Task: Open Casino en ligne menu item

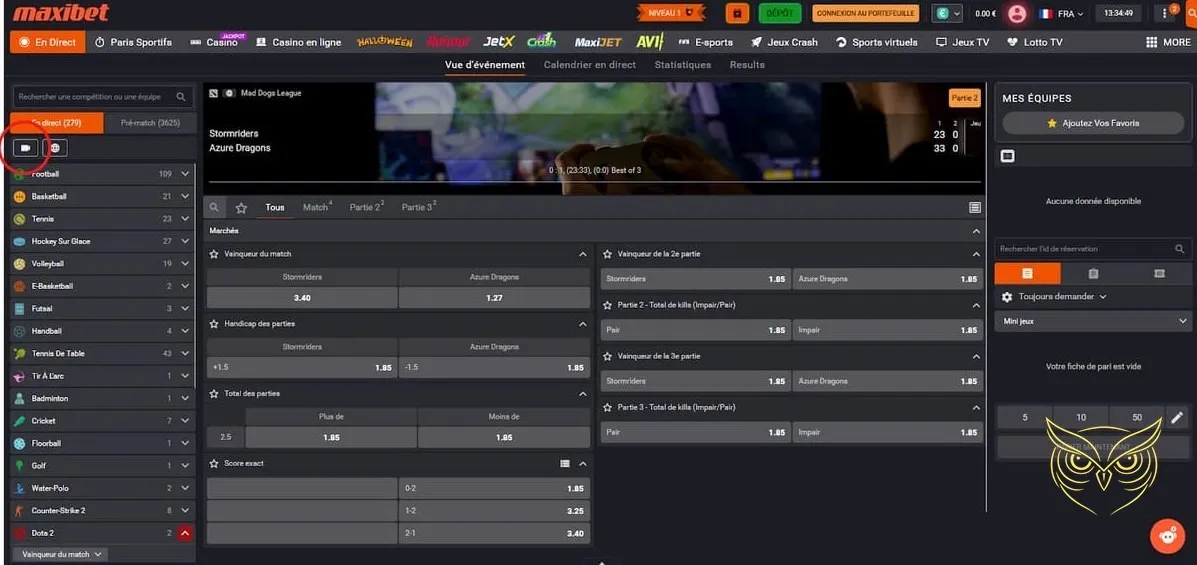Action: click(x=298, y=42)
